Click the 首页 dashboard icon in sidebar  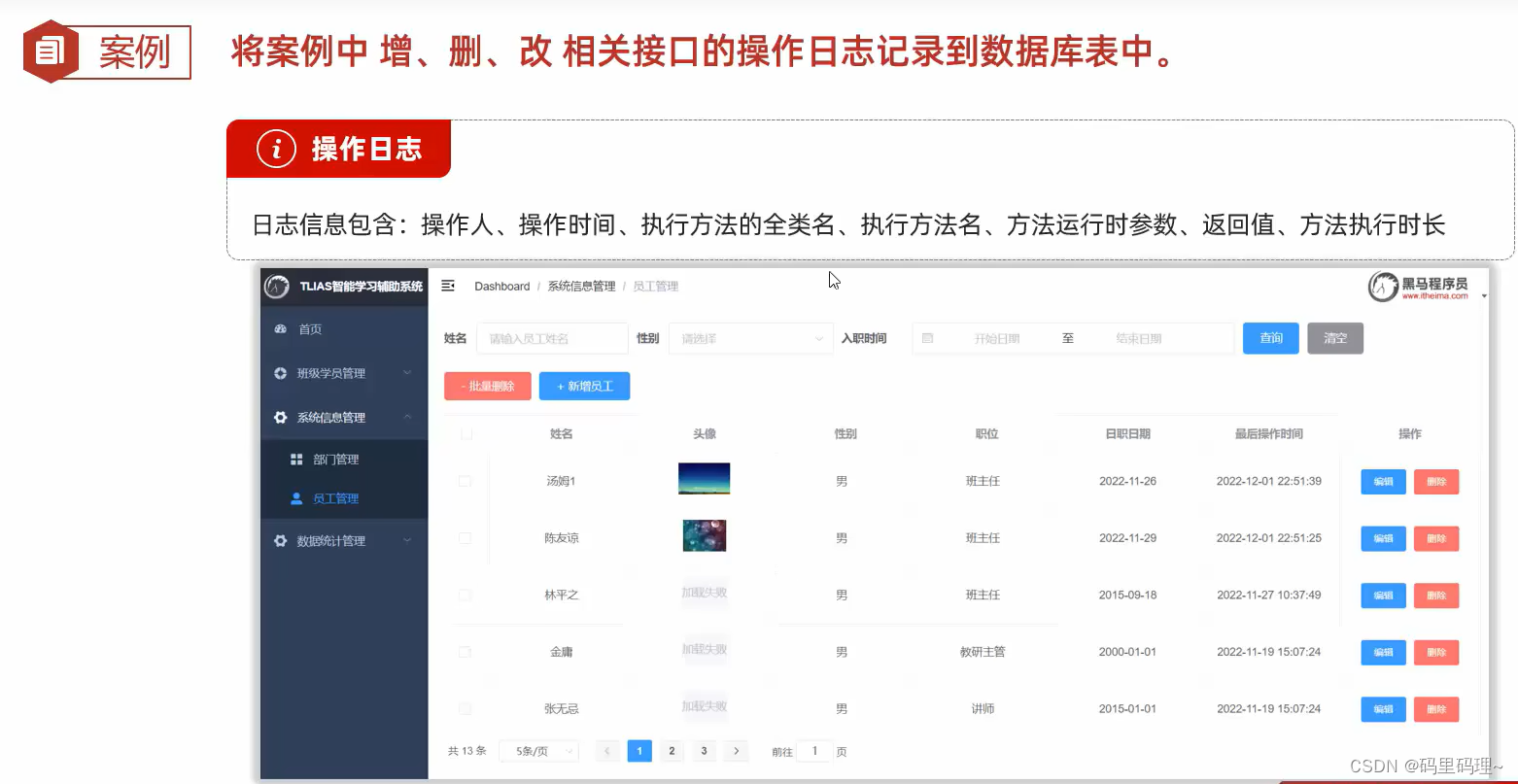coord(281,329)
